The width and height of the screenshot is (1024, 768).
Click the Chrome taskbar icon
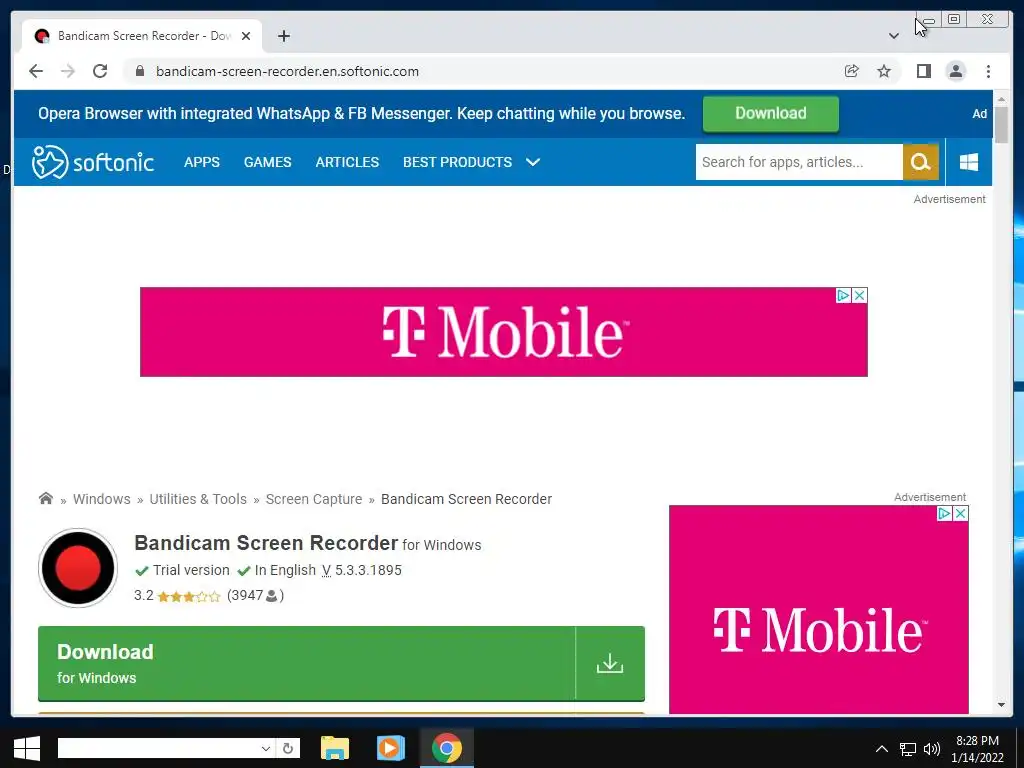tap(447, 748)
